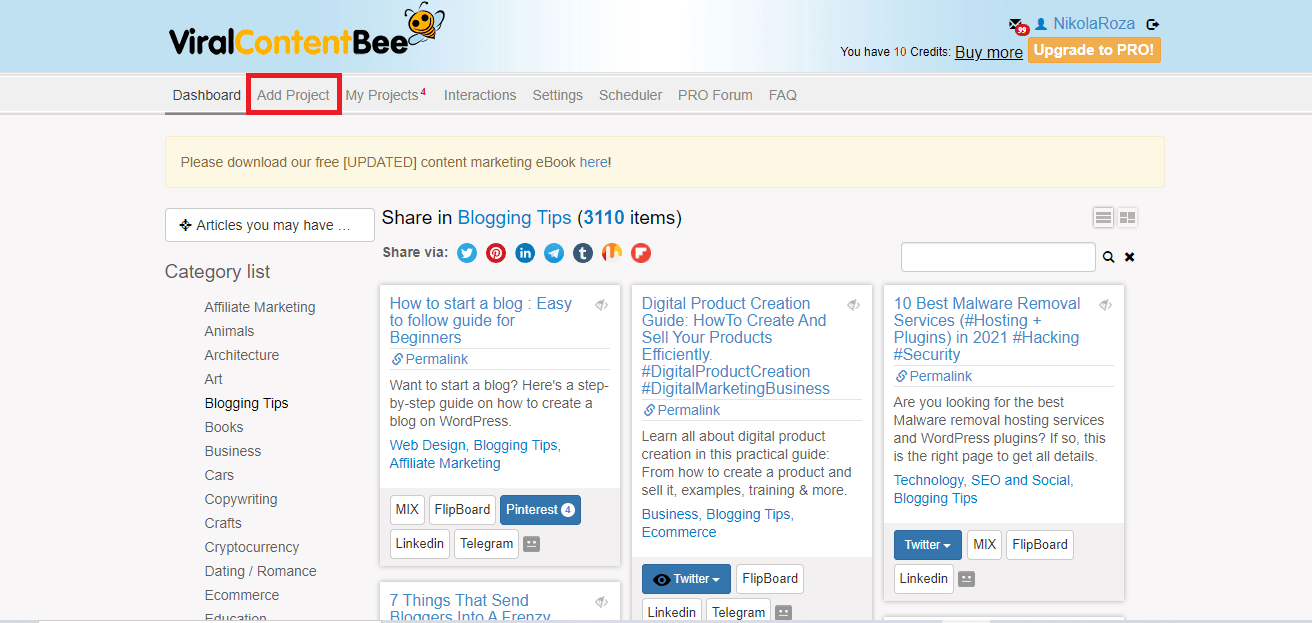Viewport: 1312px width, 623px height.
Task: Open the Interactions tab
Action: [480, 95]
